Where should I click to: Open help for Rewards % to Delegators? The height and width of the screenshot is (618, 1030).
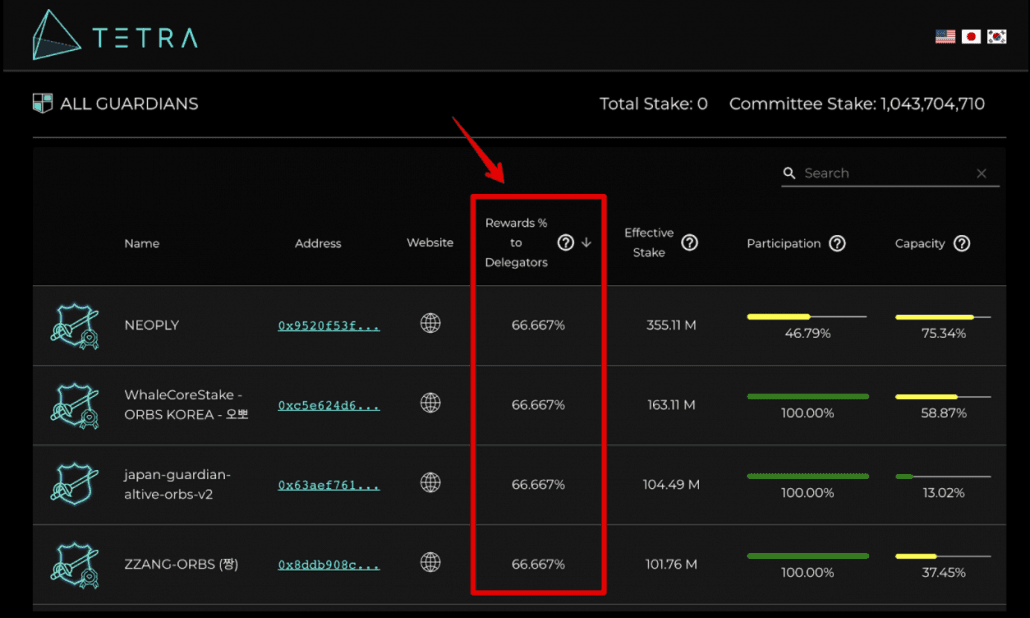pyautogui.click(x=566, y=242)
